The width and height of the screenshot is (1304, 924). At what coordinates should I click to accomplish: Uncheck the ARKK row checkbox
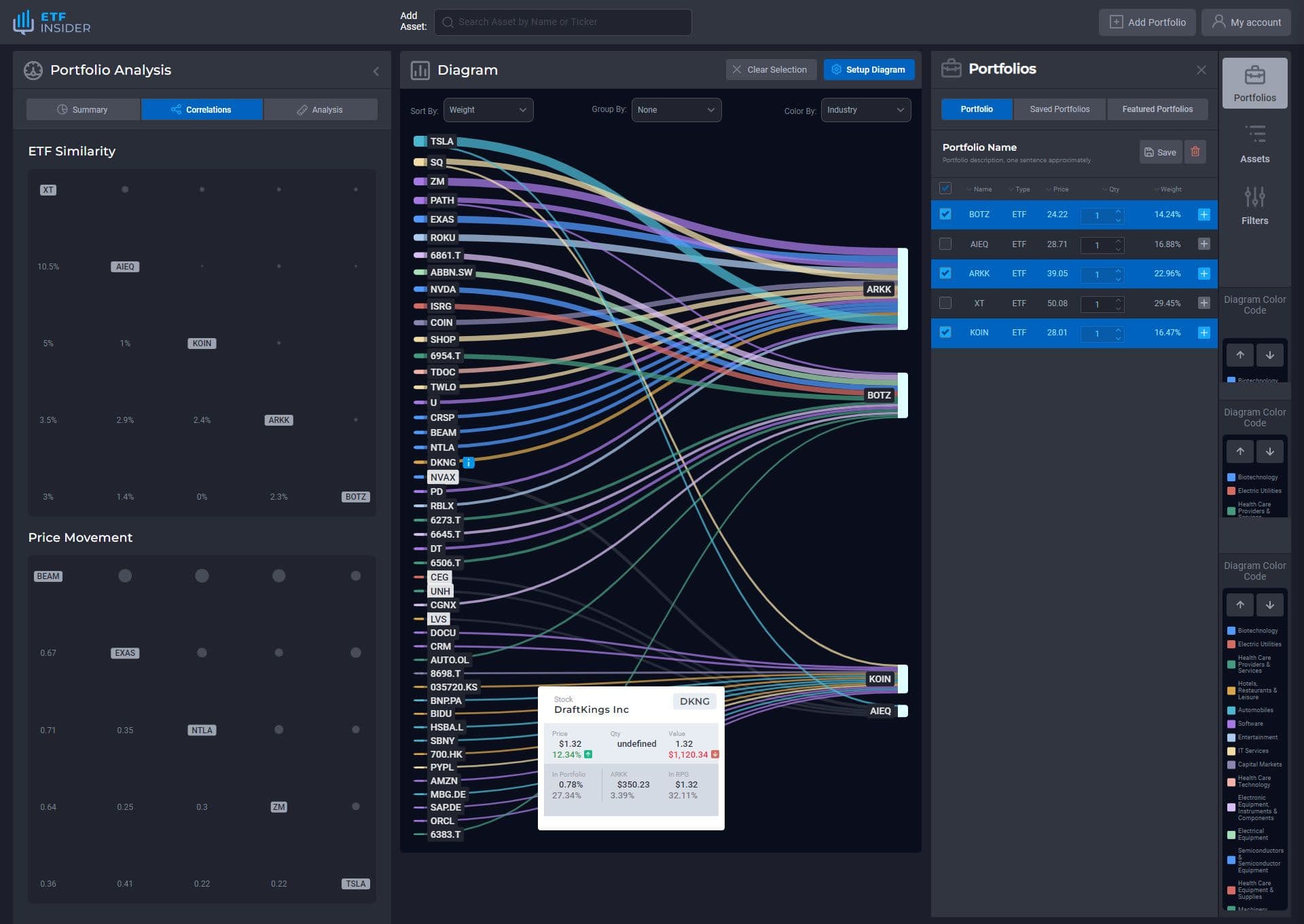click(x=945, y=273)
